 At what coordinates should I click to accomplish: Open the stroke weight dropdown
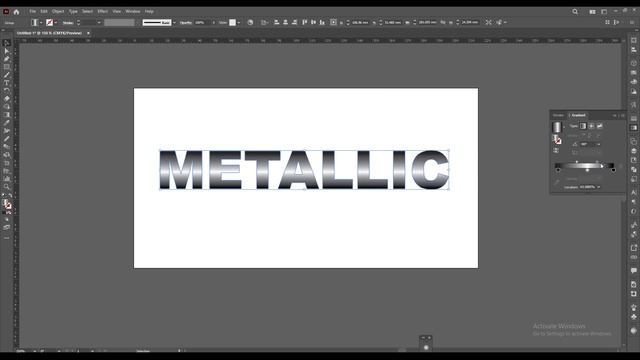pyautogui.click(x=98, y=22)
